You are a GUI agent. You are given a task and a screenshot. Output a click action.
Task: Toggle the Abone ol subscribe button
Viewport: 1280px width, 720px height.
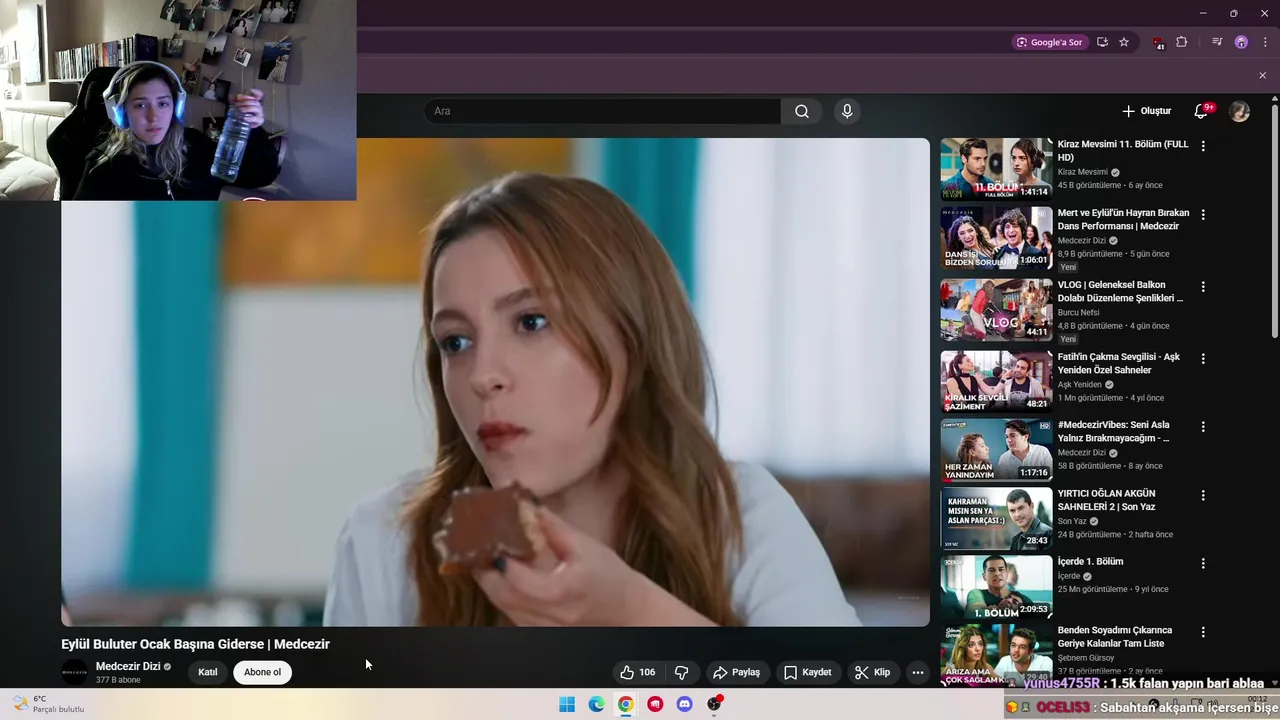point(263,672)
